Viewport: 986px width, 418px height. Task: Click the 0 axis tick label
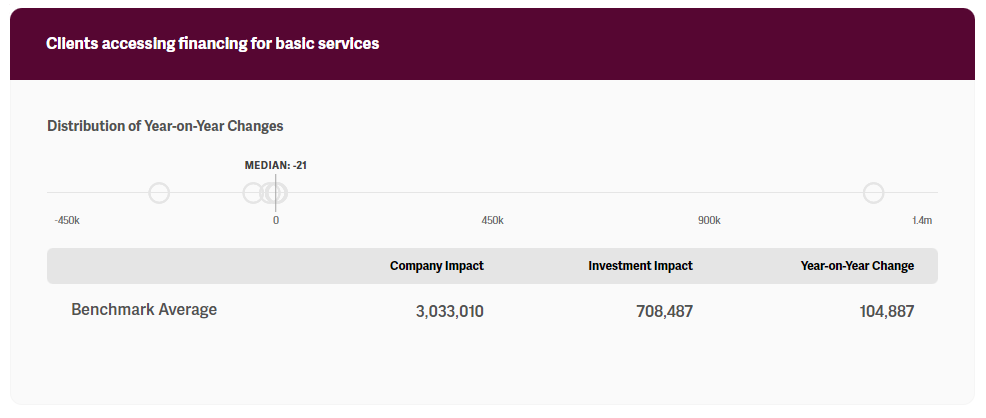pyautogui.click(x=276, y=220)
